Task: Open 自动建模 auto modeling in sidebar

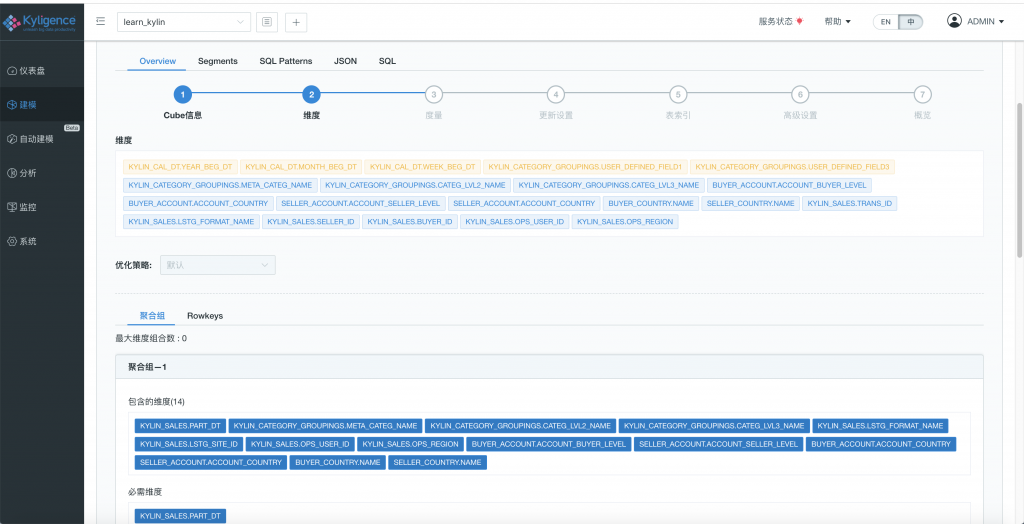Action: coord(36,139)
